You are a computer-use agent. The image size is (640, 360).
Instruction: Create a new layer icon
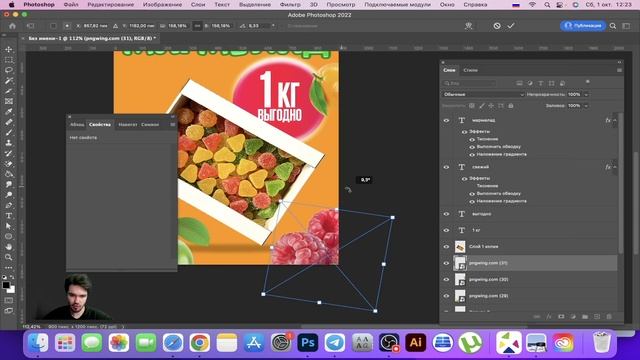[x=597, y=316]
